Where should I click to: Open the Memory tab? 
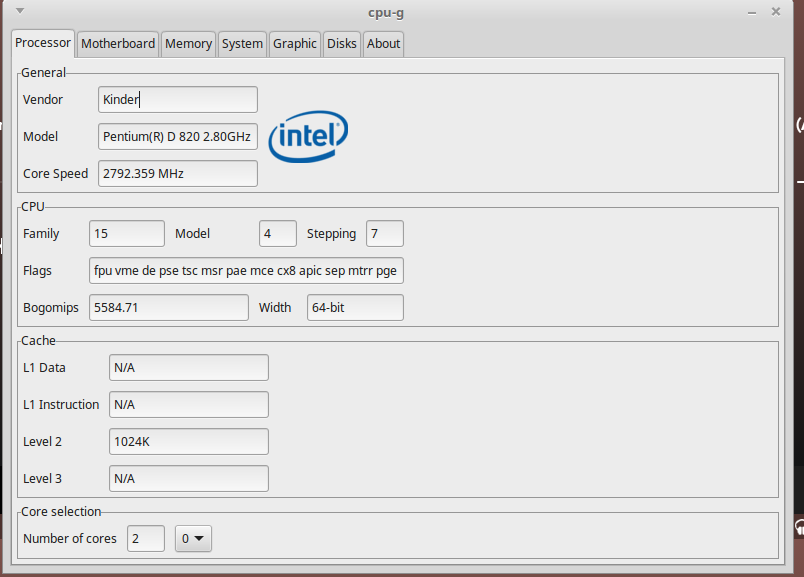tap(188, 44)
